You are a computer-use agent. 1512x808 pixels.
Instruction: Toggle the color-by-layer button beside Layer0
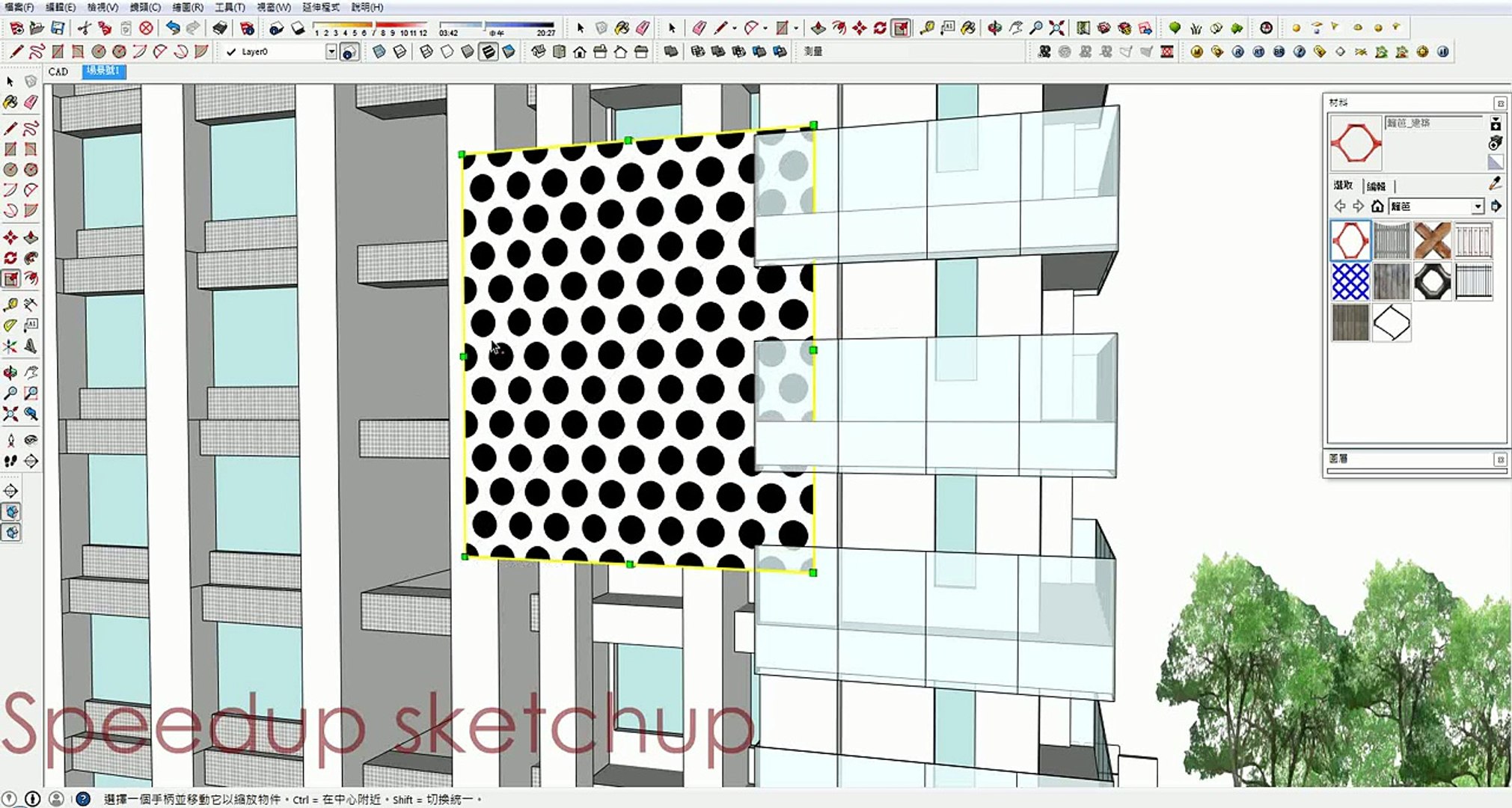(349, 52)
